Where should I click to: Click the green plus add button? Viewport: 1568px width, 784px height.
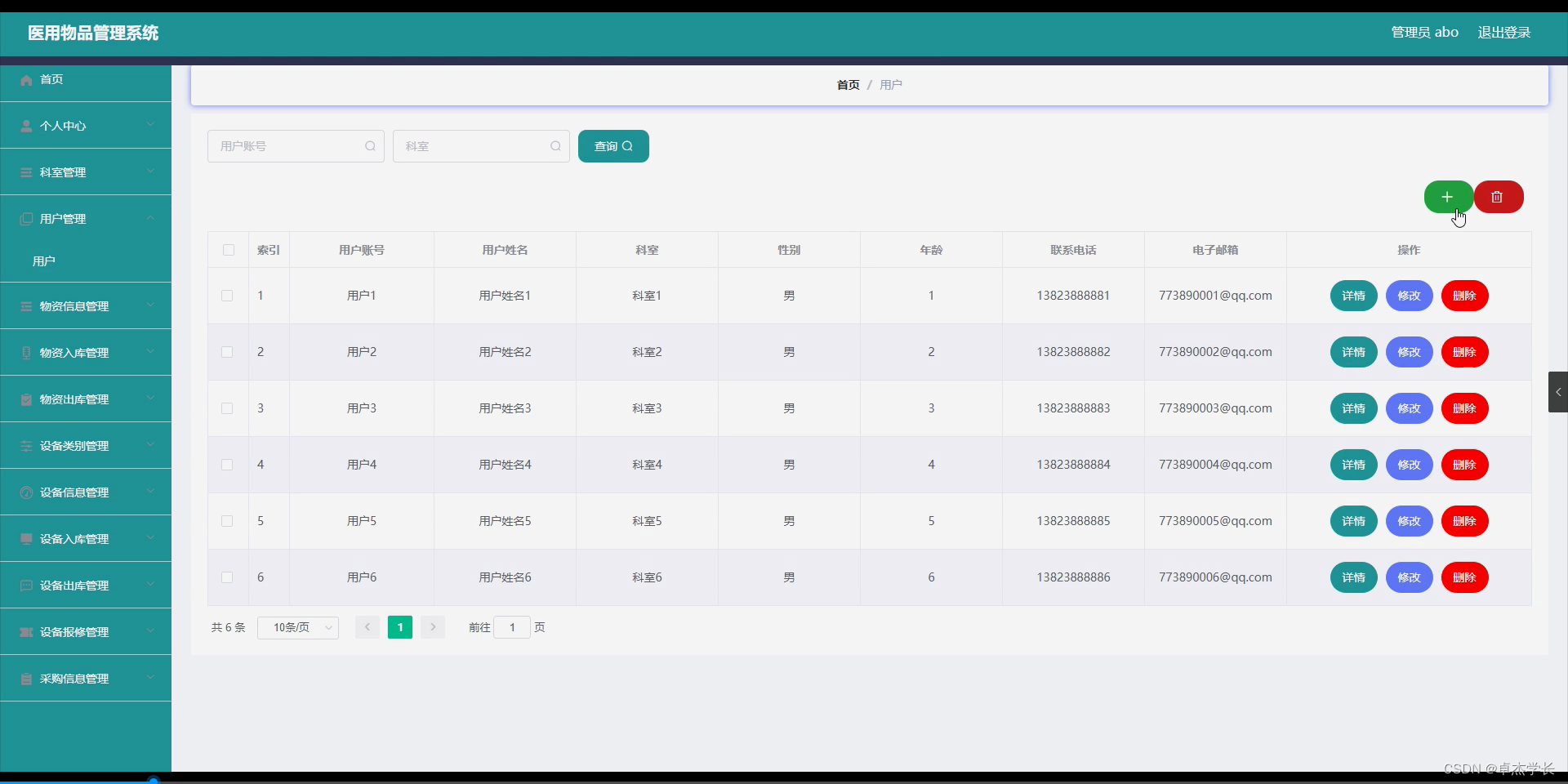[1447, 197]
